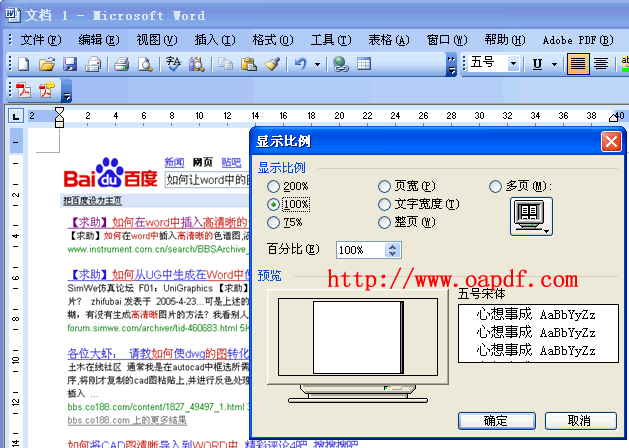Viewport: 629px width, 448px height.
Task: Open the 插入(I) menu
Action: pos(215,40)
